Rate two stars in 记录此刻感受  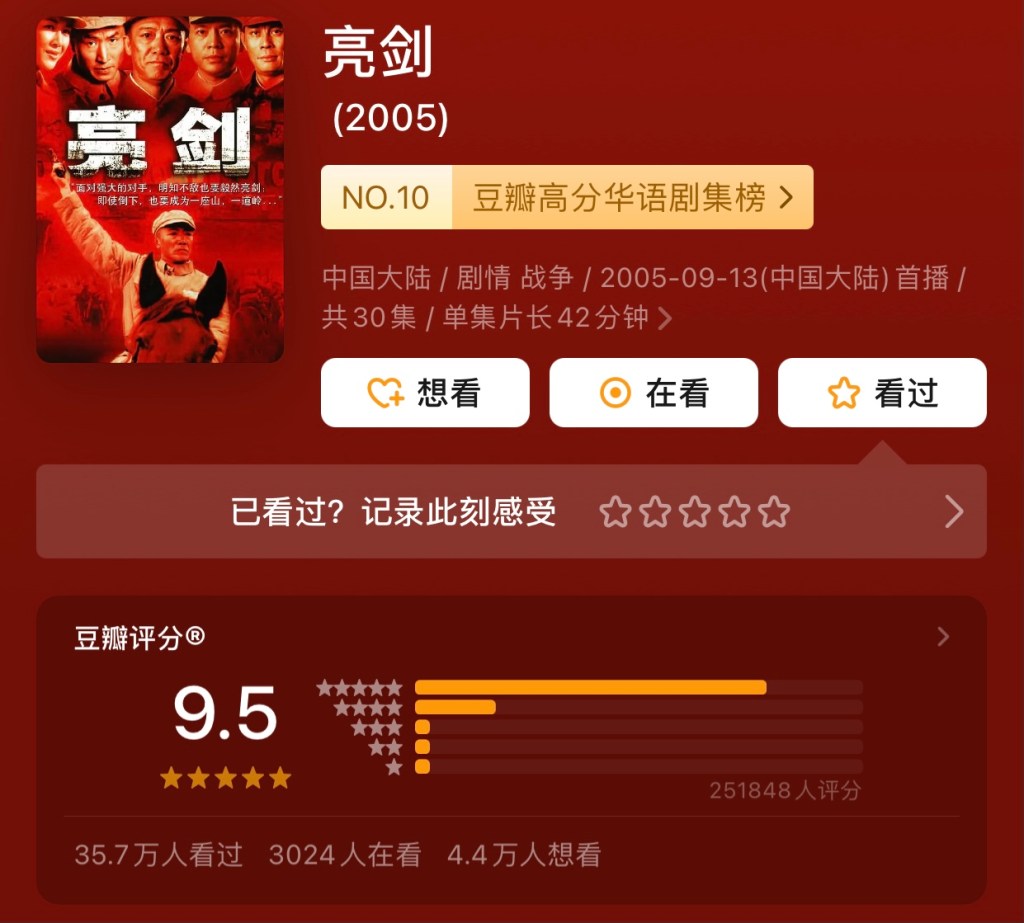[655, 511]
